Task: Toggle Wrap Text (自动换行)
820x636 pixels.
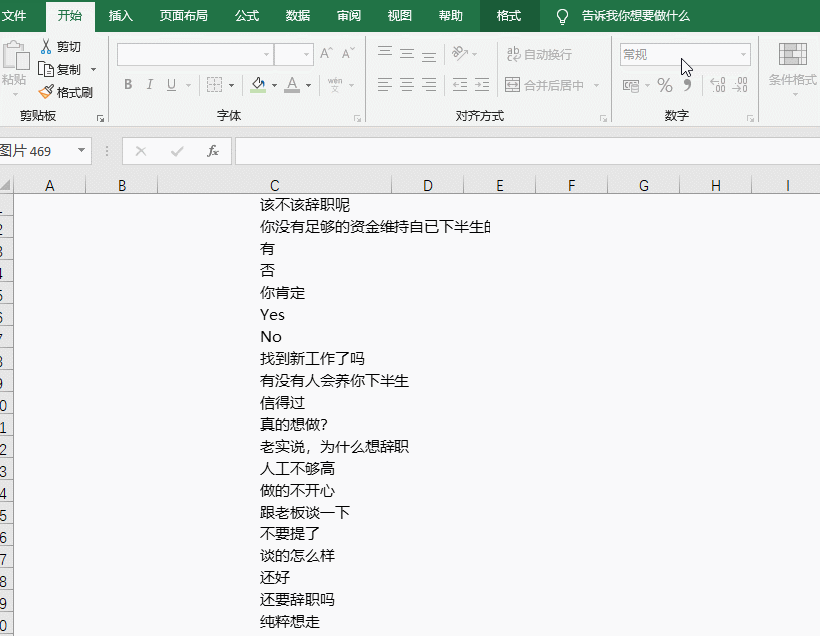Action: pos(539,54)
